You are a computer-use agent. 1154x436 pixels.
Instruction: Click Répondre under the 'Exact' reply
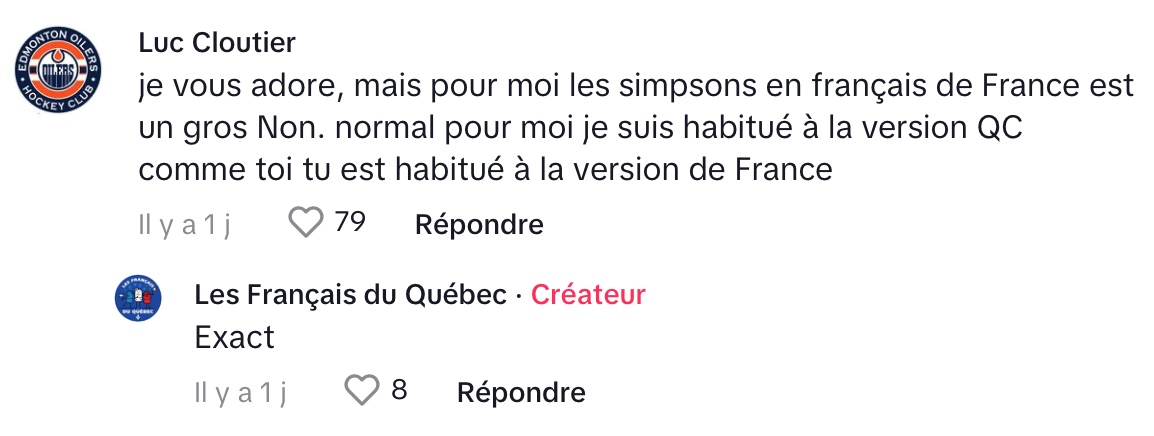click(x=521, y=392)
